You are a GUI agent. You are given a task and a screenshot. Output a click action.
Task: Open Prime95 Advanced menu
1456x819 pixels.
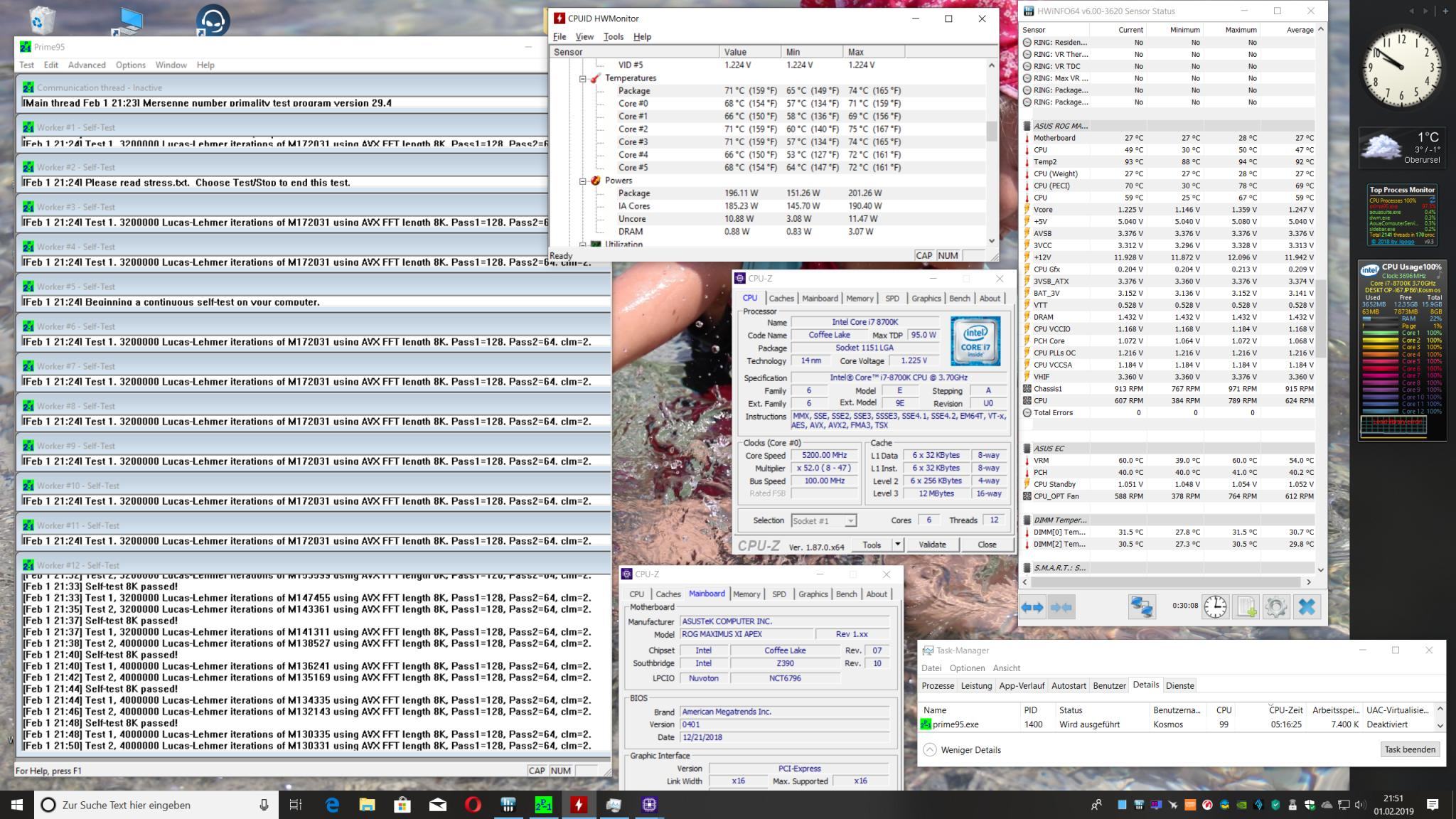[87, 65]
